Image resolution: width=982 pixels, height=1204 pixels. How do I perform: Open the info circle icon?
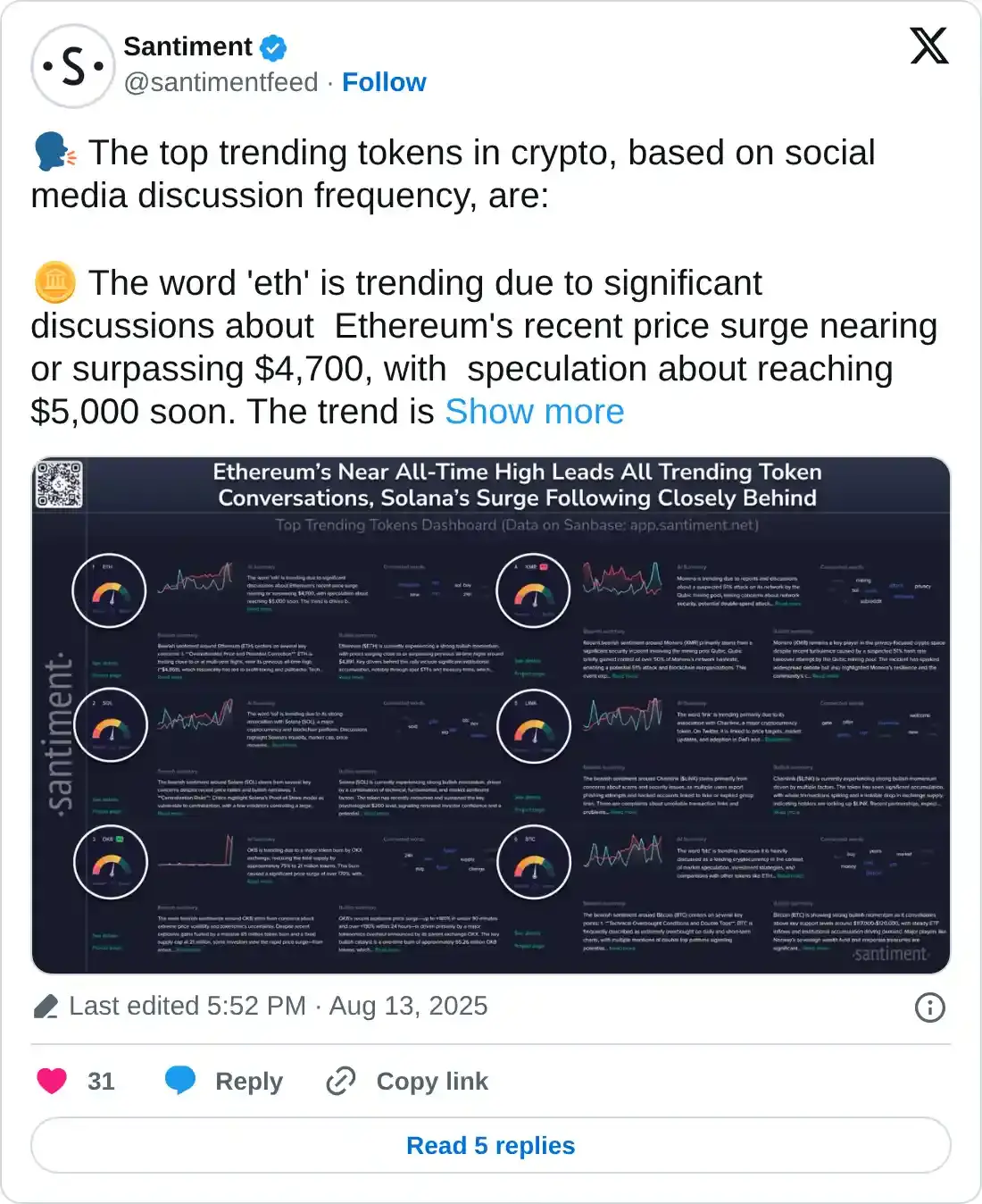(929, 1008)
